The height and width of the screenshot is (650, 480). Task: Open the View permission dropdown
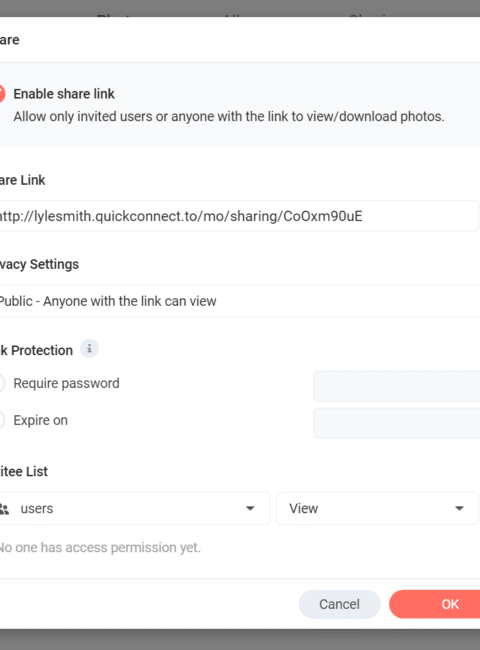click(x=377, y=508)
